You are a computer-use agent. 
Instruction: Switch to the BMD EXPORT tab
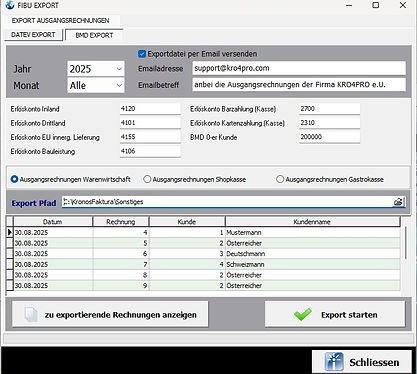[x=94, y=35]
